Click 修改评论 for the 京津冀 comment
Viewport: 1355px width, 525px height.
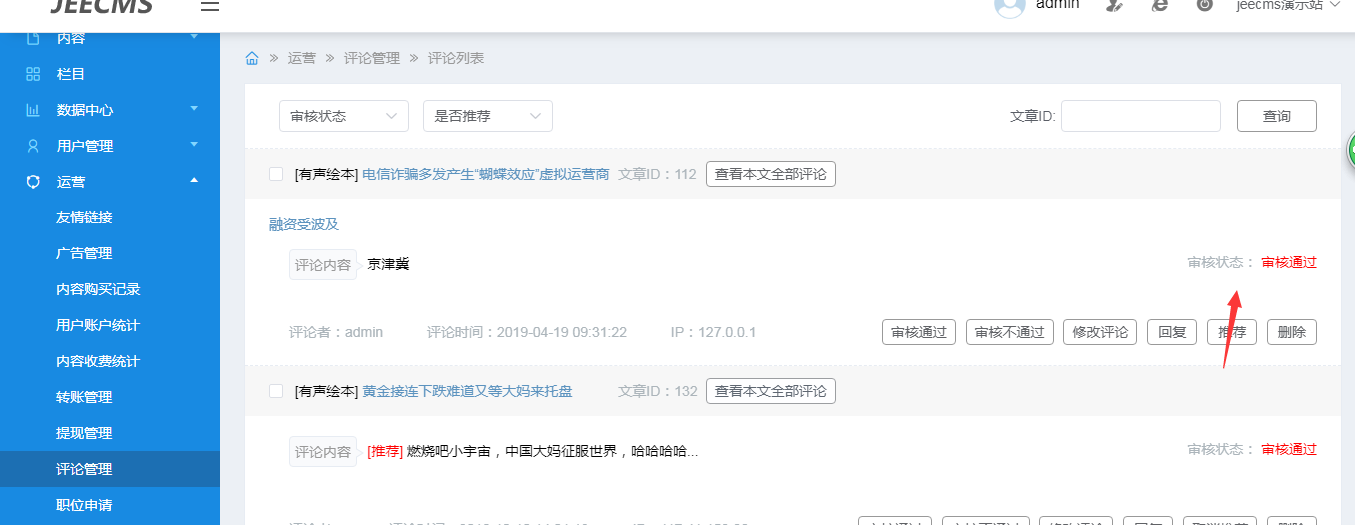point(1100,332)
